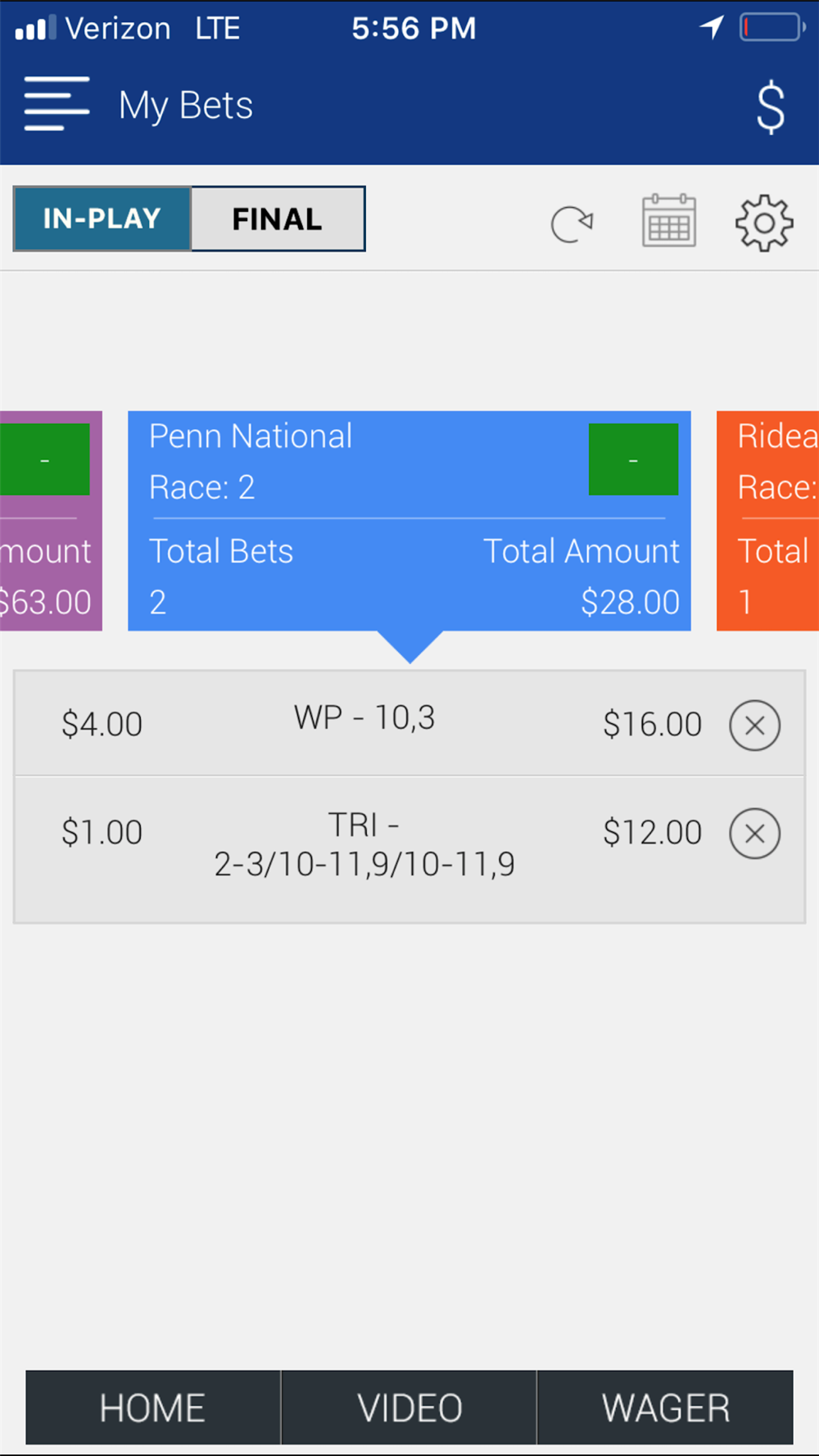This screenshot has width=819, height=1456.
Task: Switch to FINAL bets
Action: tap(278, 219)
